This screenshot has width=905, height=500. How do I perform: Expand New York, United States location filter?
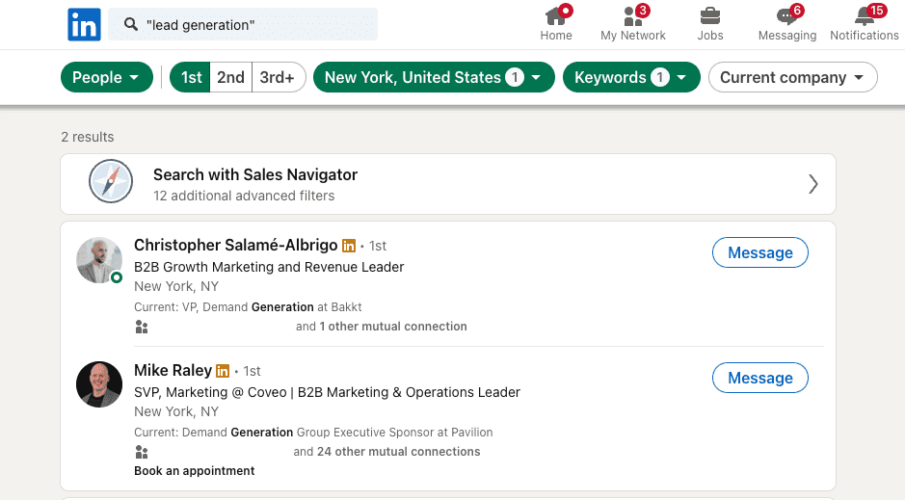click(x=433, y=77)
